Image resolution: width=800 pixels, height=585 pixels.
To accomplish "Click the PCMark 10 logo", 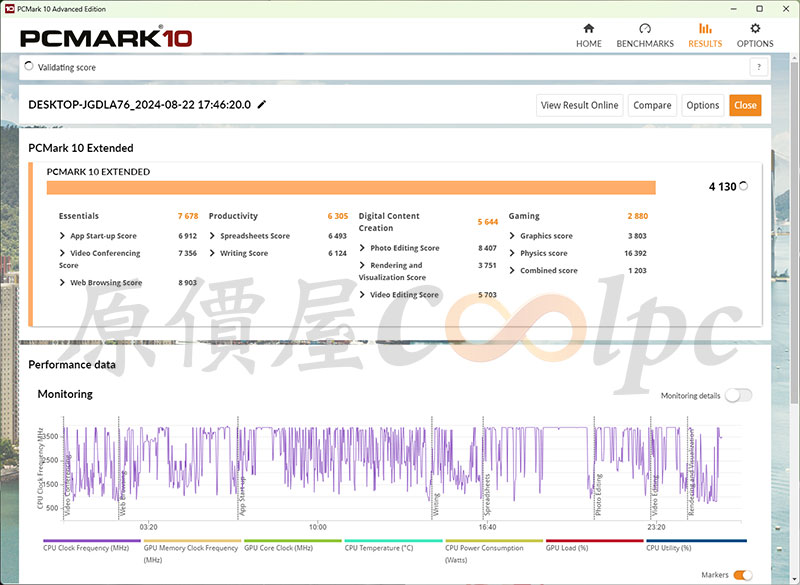I will tap(106, 38).
